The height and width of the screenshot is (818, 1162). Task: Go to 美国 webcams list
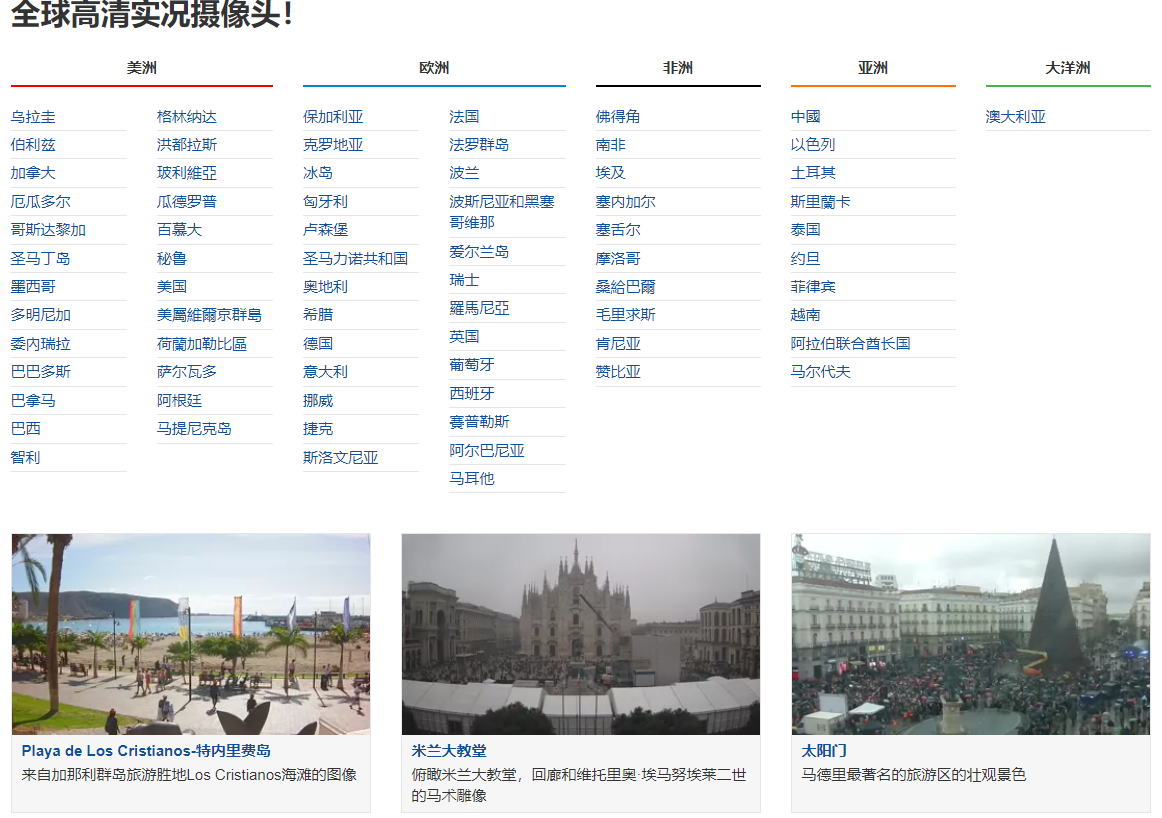tap(172, 287)
